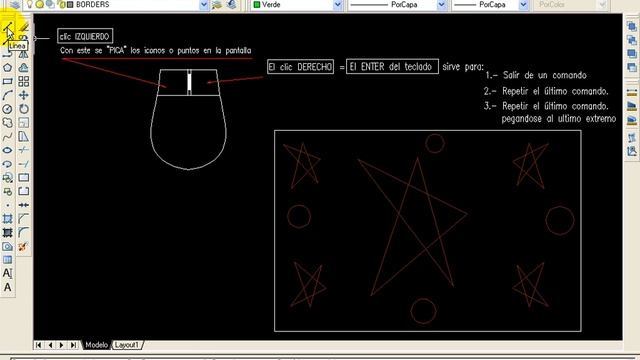
Task: Open the BORDERS layer dropdown
Action: pyautogui.click(x=204, y=5)
